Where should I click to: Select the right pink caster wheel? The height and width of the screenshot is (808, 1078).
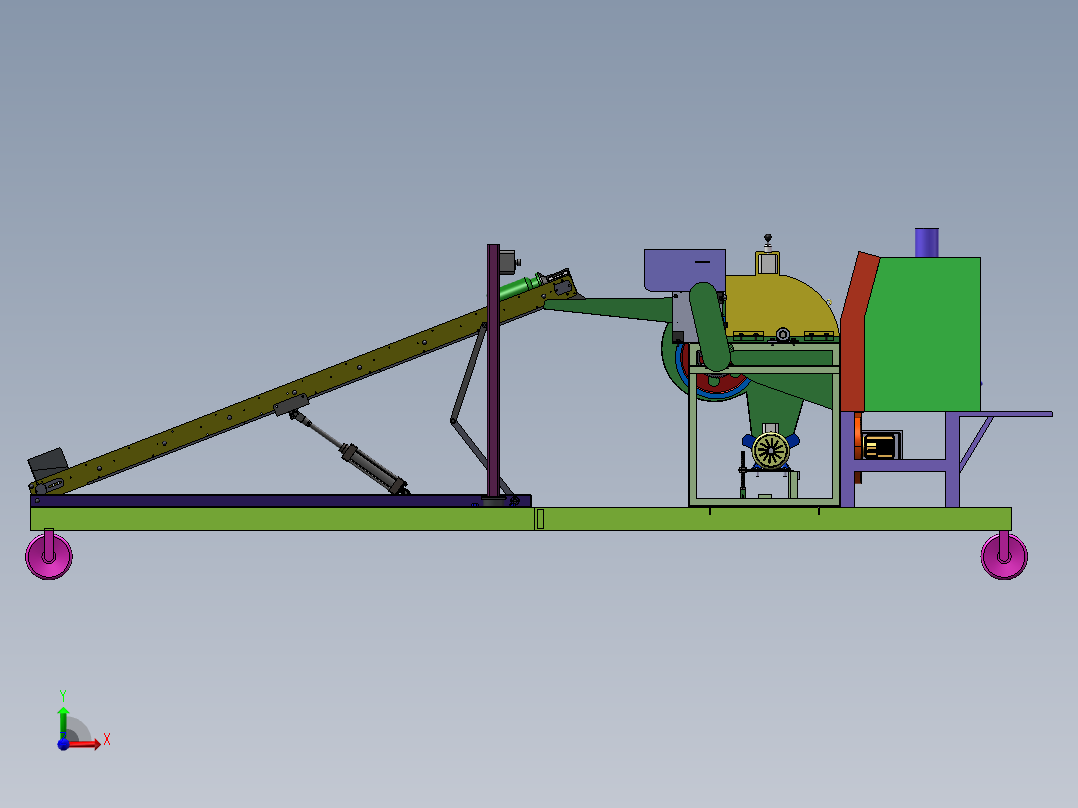click(x=1004, y=556)
